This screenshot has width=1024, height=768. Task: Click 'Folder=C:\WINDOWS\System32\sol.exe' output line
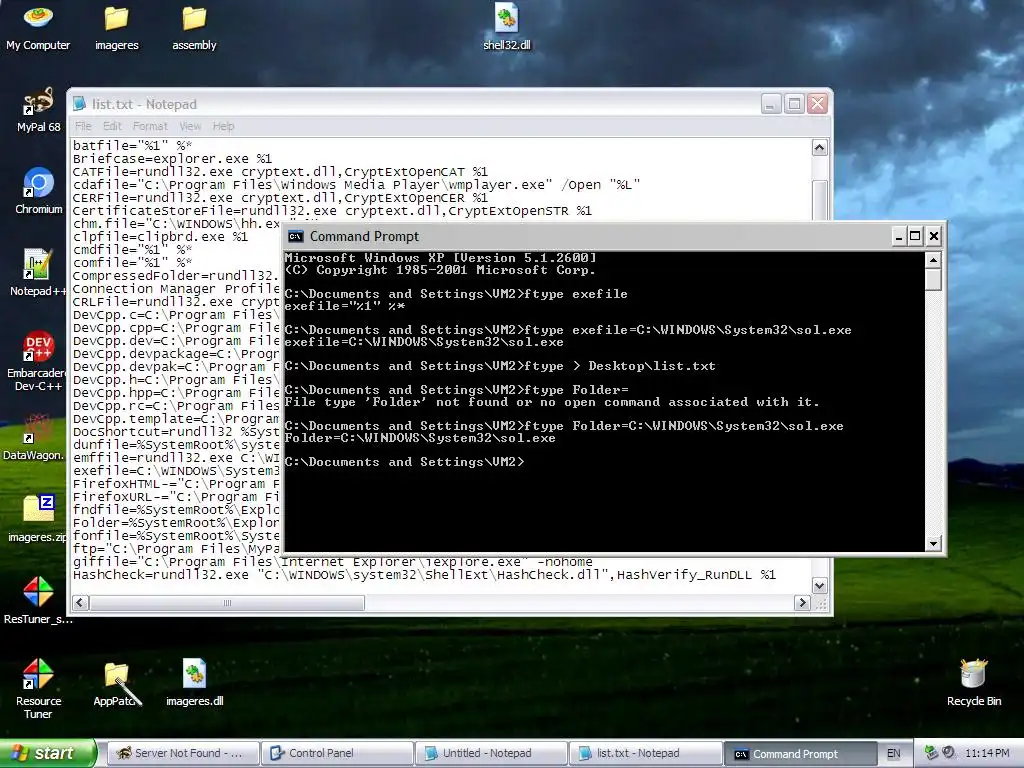pyautogui.click(x=420, y=438)
